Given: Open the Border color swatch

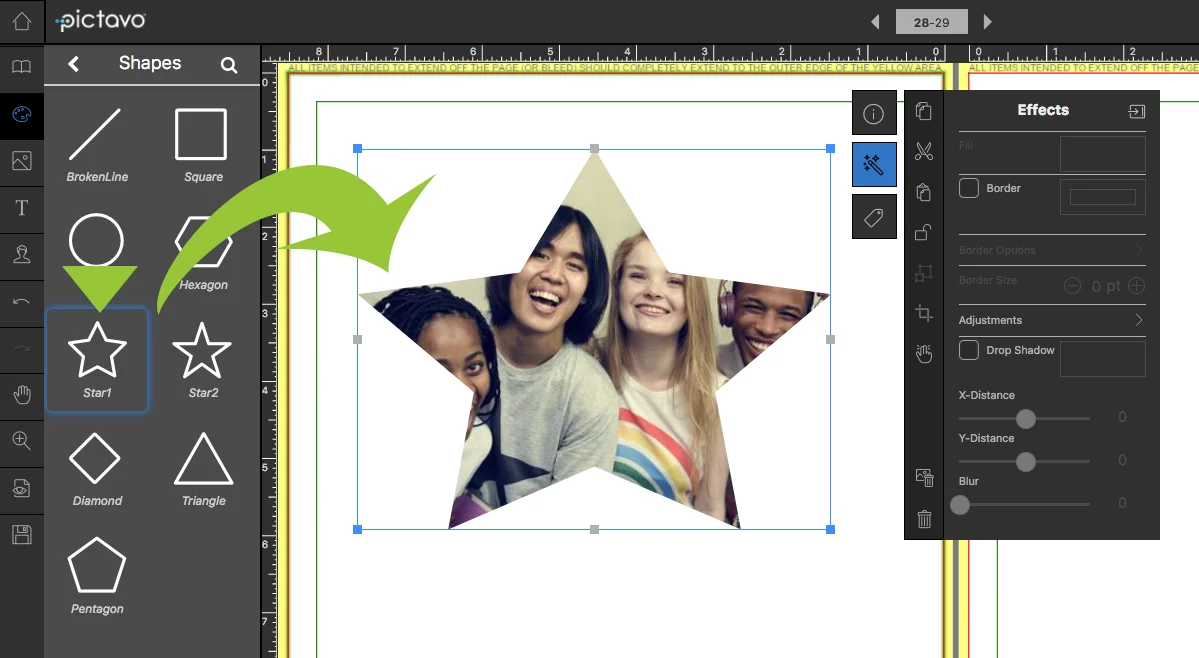Looking at the screenshot, I should 1103,197.
